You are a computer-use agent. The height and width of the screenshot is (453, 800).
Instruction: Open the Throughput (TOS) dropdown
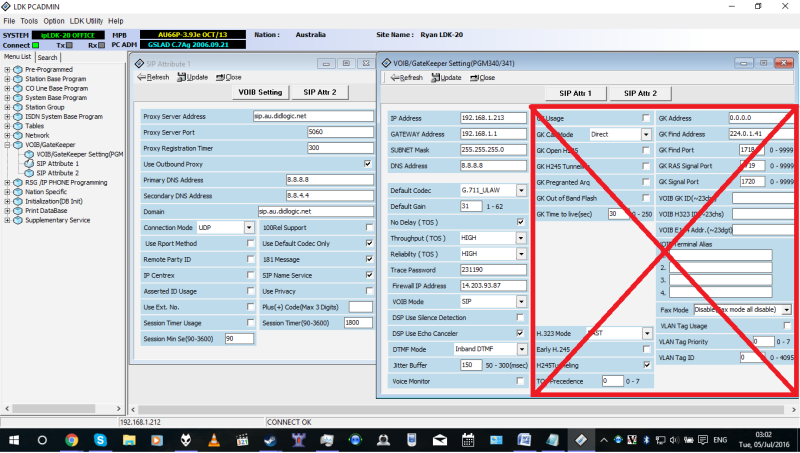click(521, 238)
